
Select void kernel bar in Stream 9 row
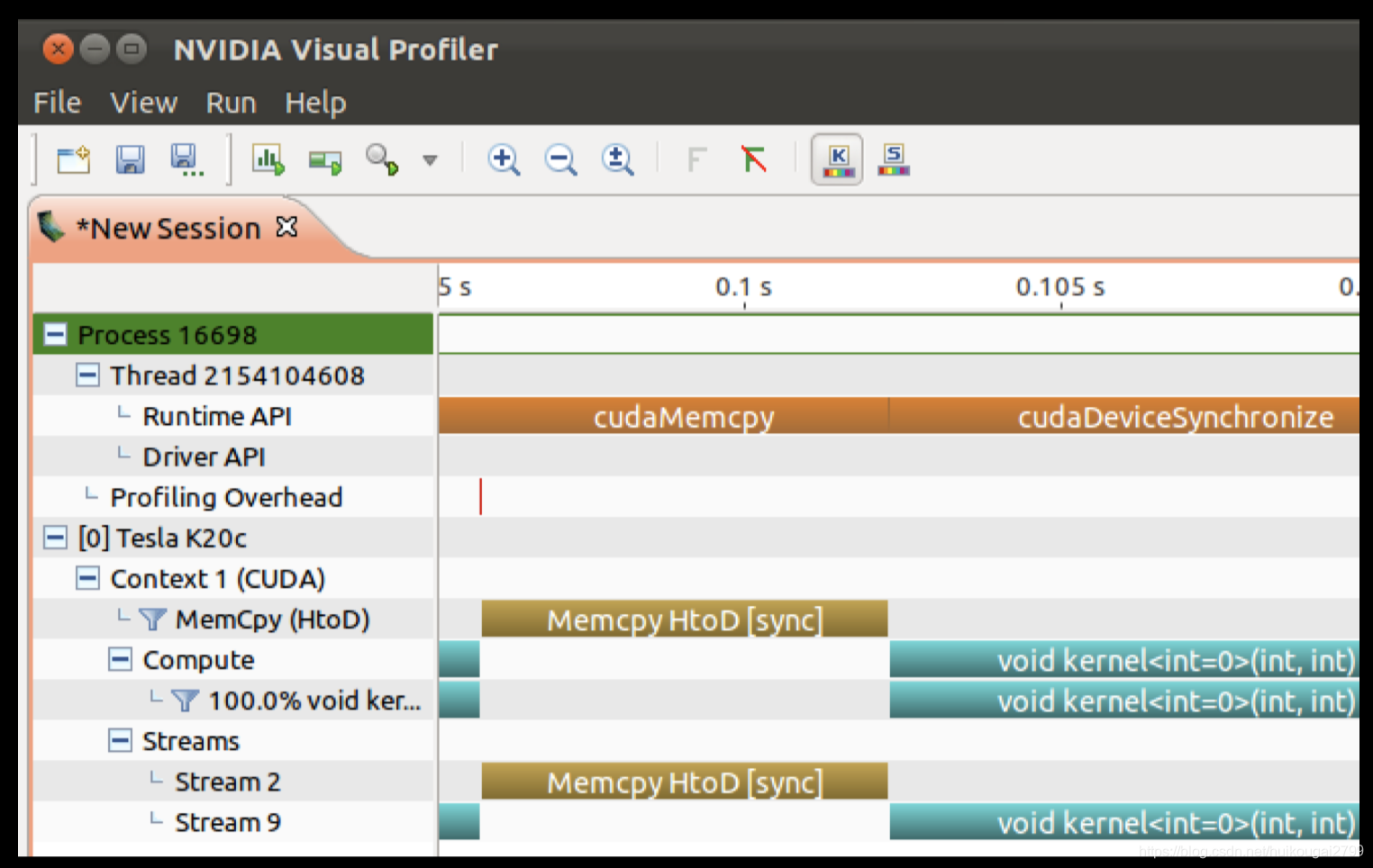(1124, 822)
